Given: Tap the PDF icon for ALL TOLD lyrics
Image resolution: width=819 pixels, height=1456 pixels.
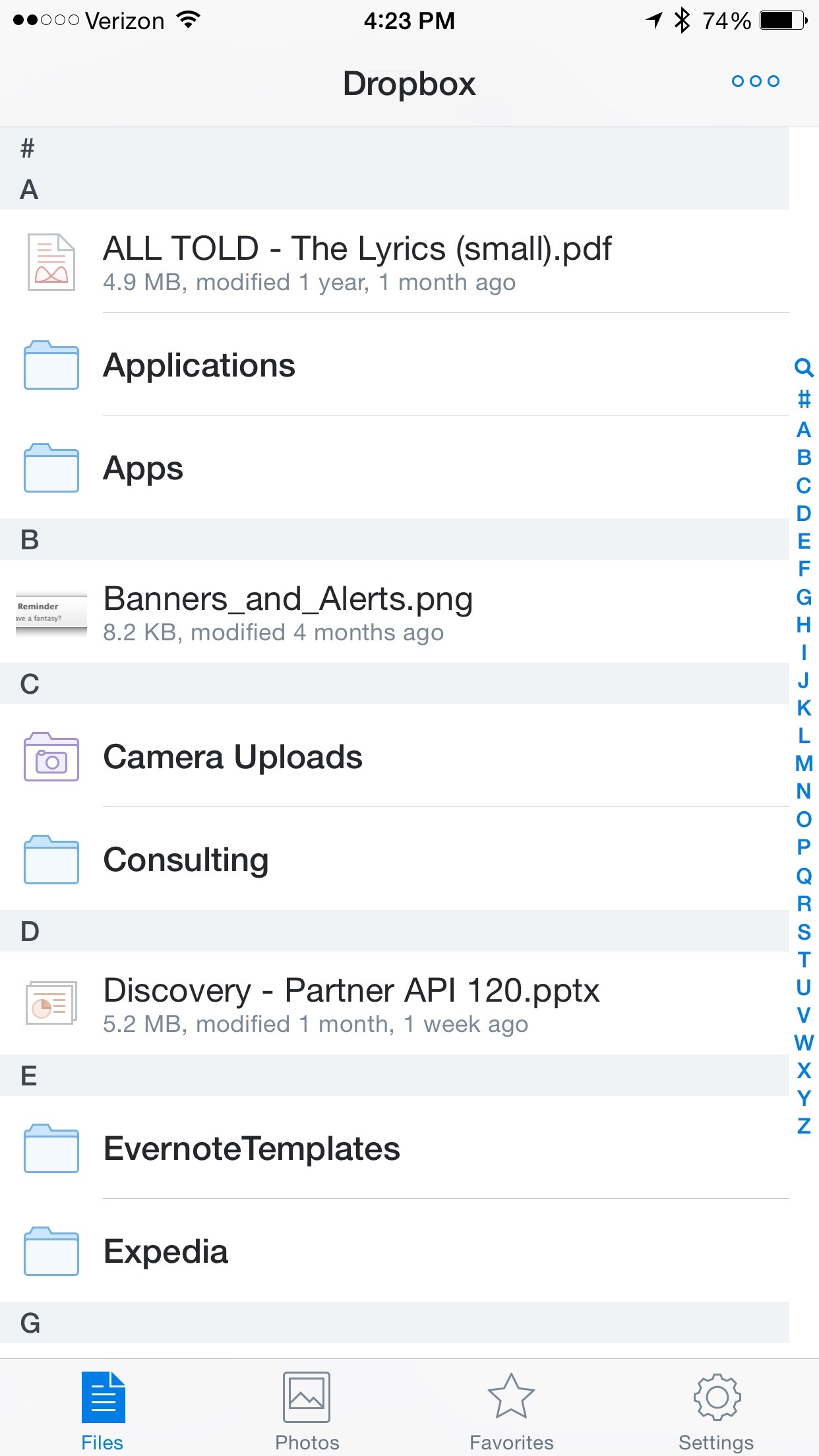Looking at the screenshot, I should (x=51, y=262).
